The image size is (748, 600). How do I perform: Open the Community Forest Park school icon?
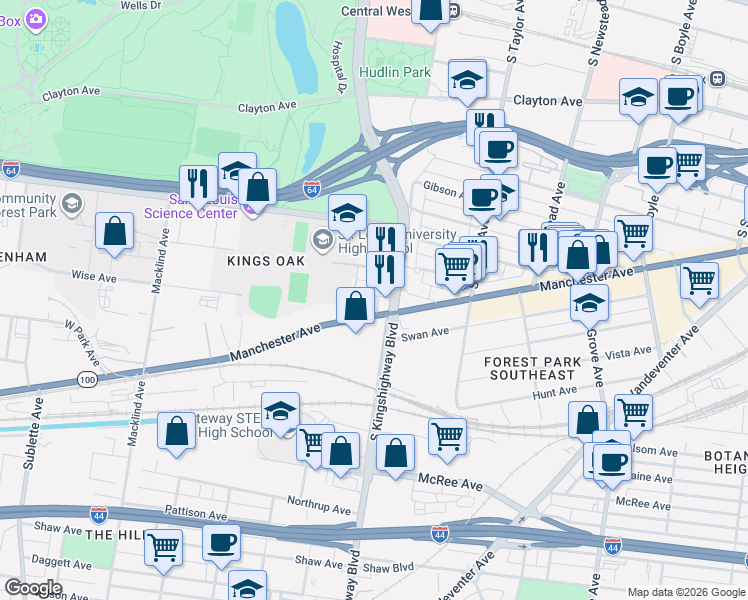tap(72, 204)
